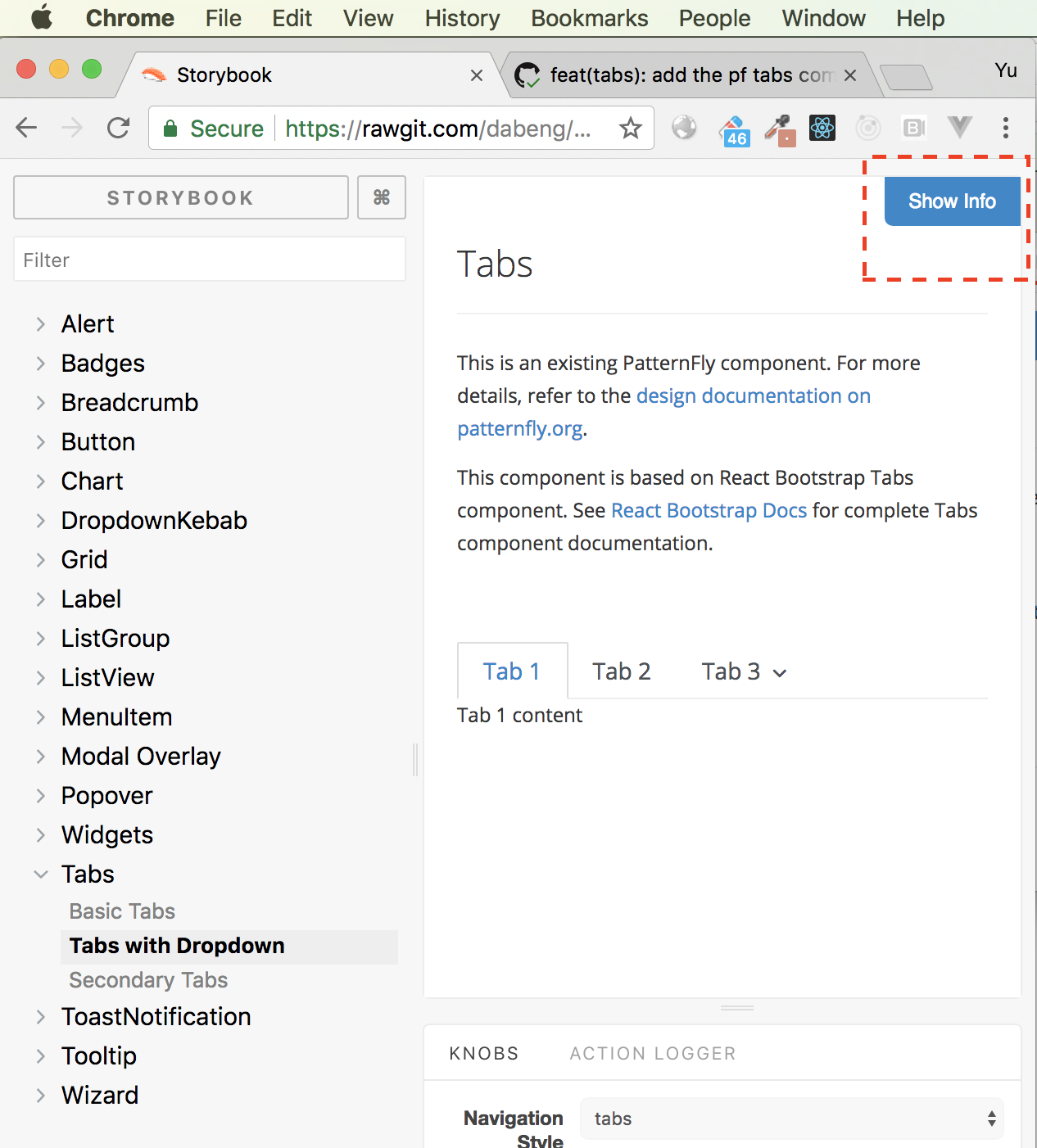The image size is (1037, 1148).
Task: Reload the page with the refresh icon
Action: [119, 128]
